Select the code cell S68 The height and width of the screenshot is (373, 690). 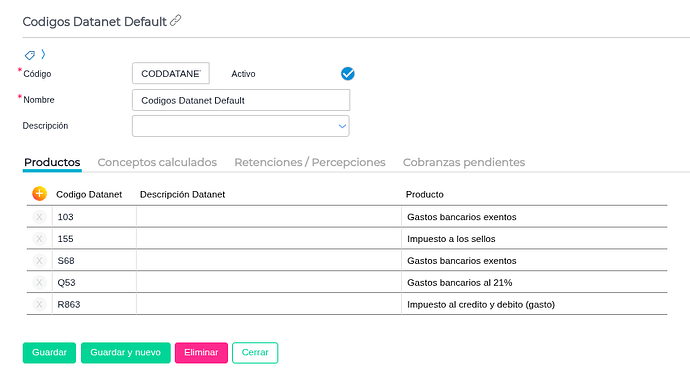(94, 261)
